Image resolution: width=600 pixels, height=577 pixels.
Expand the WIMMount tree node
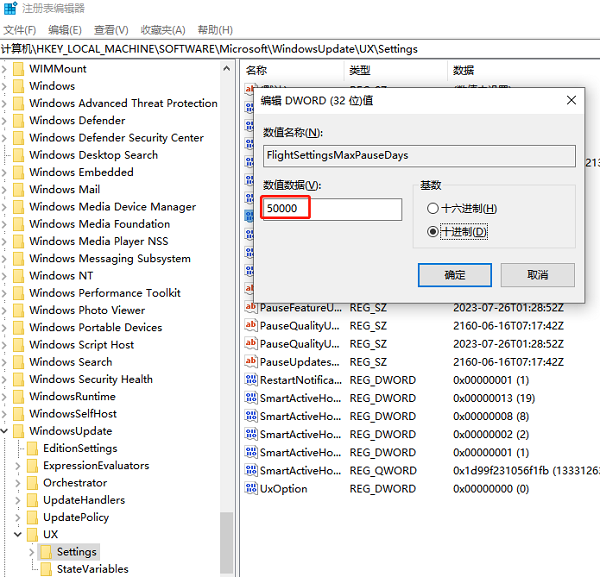click(4, 69)
